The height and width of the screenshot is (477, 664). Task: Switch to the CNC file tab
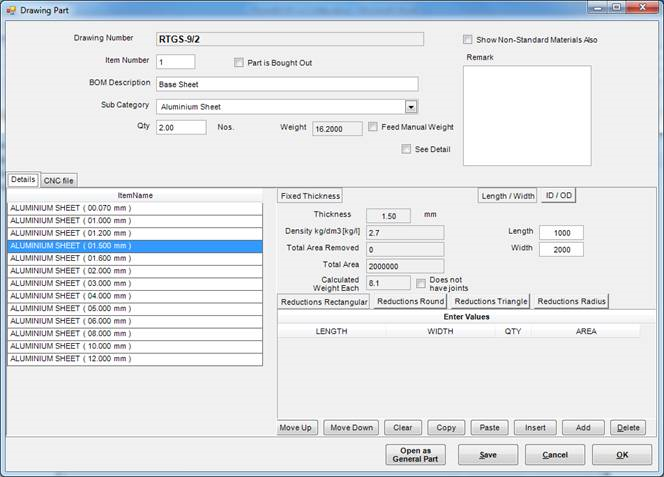tap(59, 180)
